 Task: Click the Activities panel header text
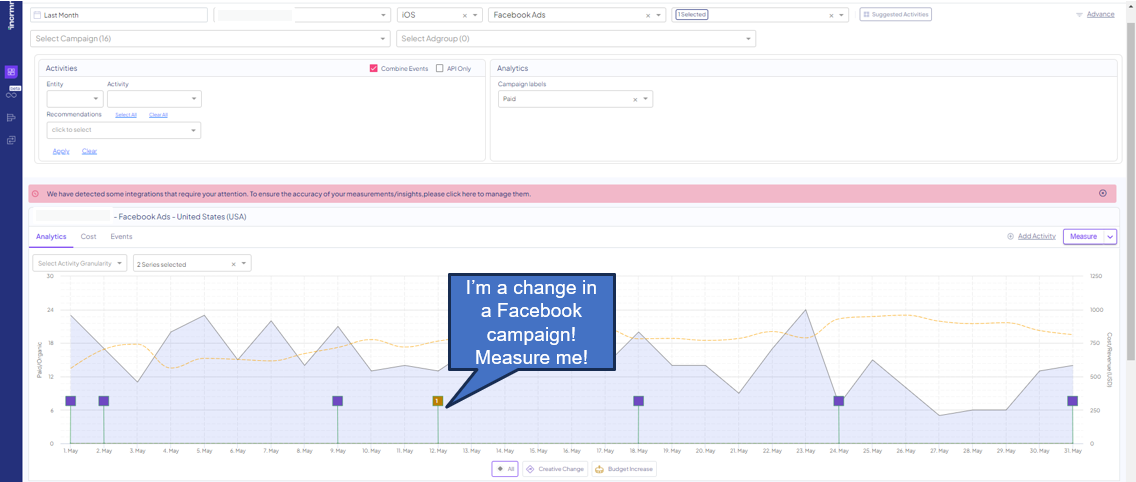[62, 68]
